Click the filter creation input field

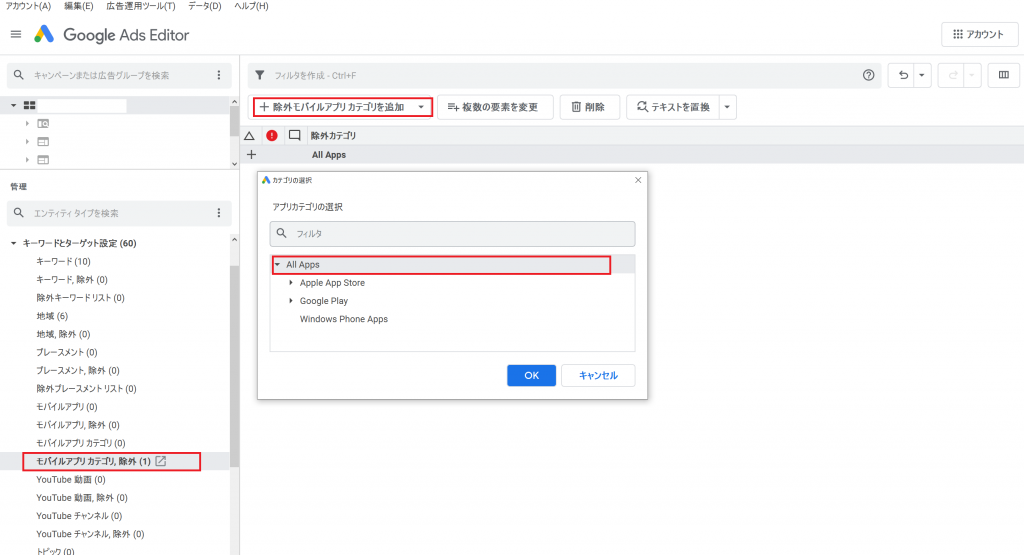[562, 75]
